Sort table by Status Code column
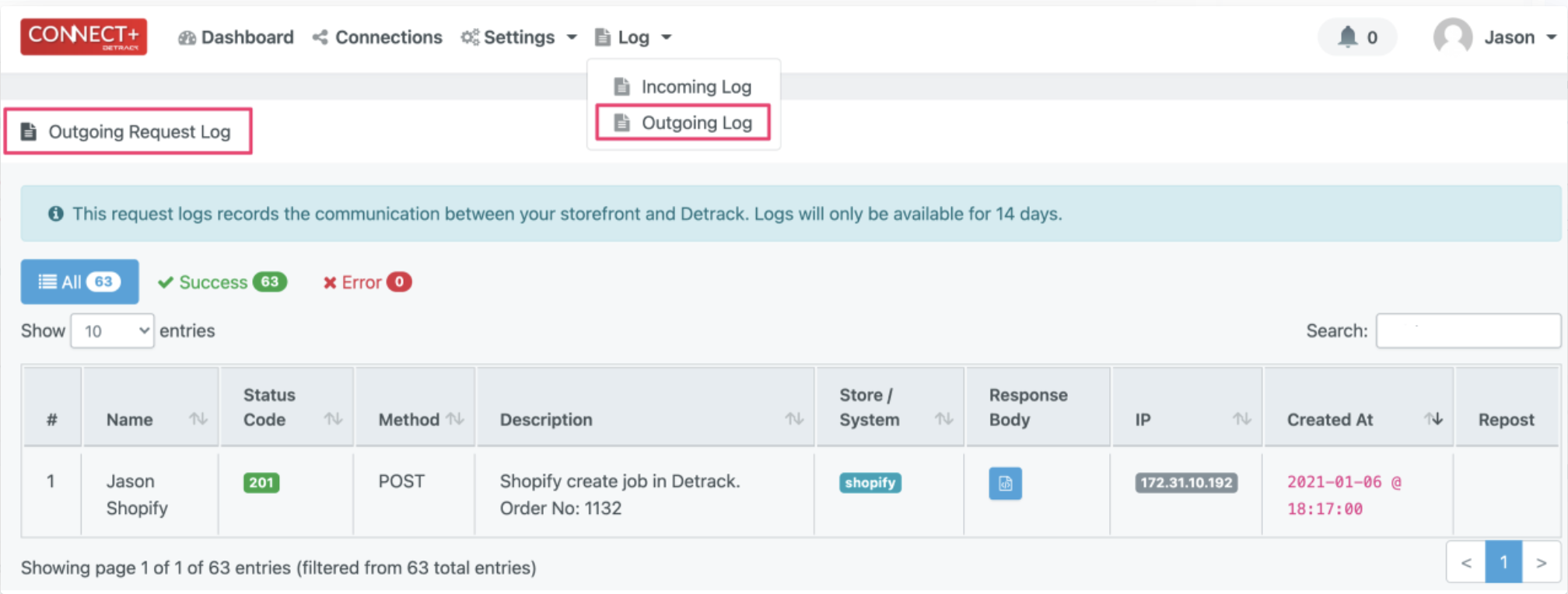 point(287,407)
